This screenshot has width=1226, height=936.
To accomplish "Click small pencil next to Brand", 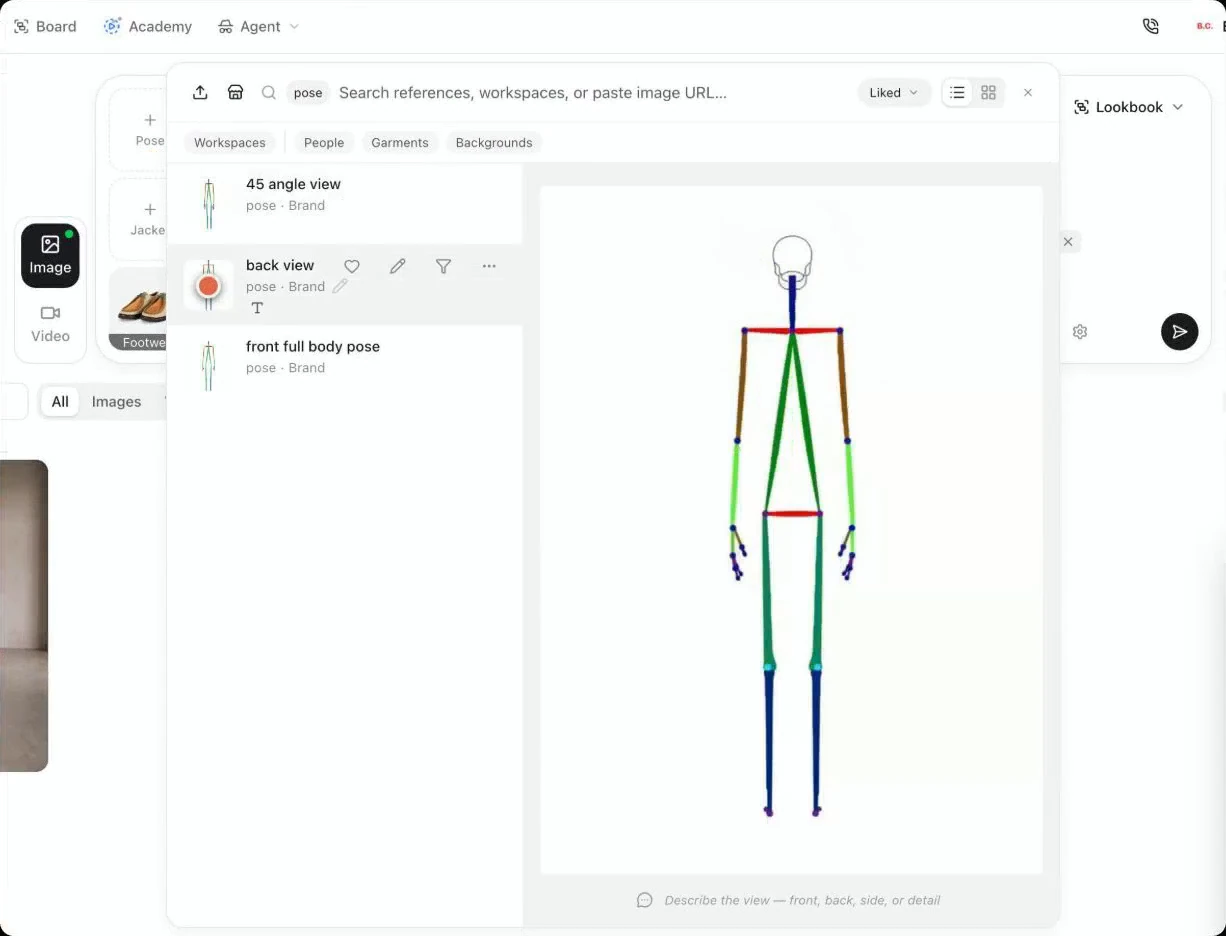I will 340,286.
